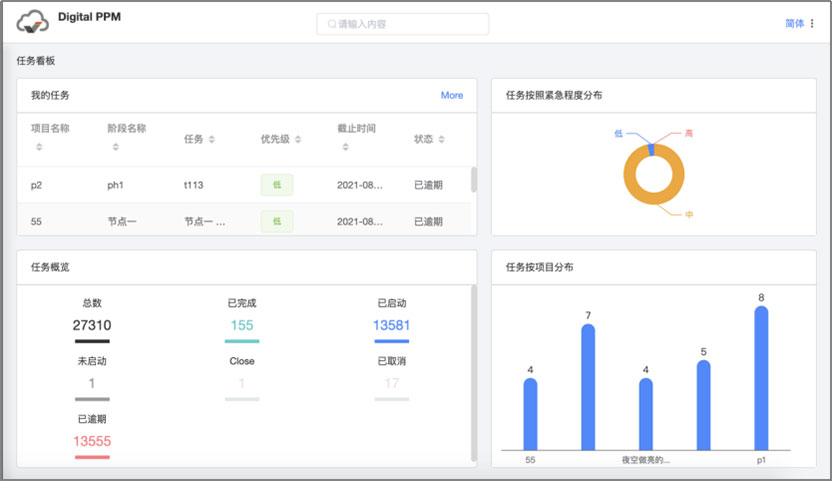This screenshot has width=832, height=481.
Task: Click 已逾期 status in p2 row
Action: [428, 185]
